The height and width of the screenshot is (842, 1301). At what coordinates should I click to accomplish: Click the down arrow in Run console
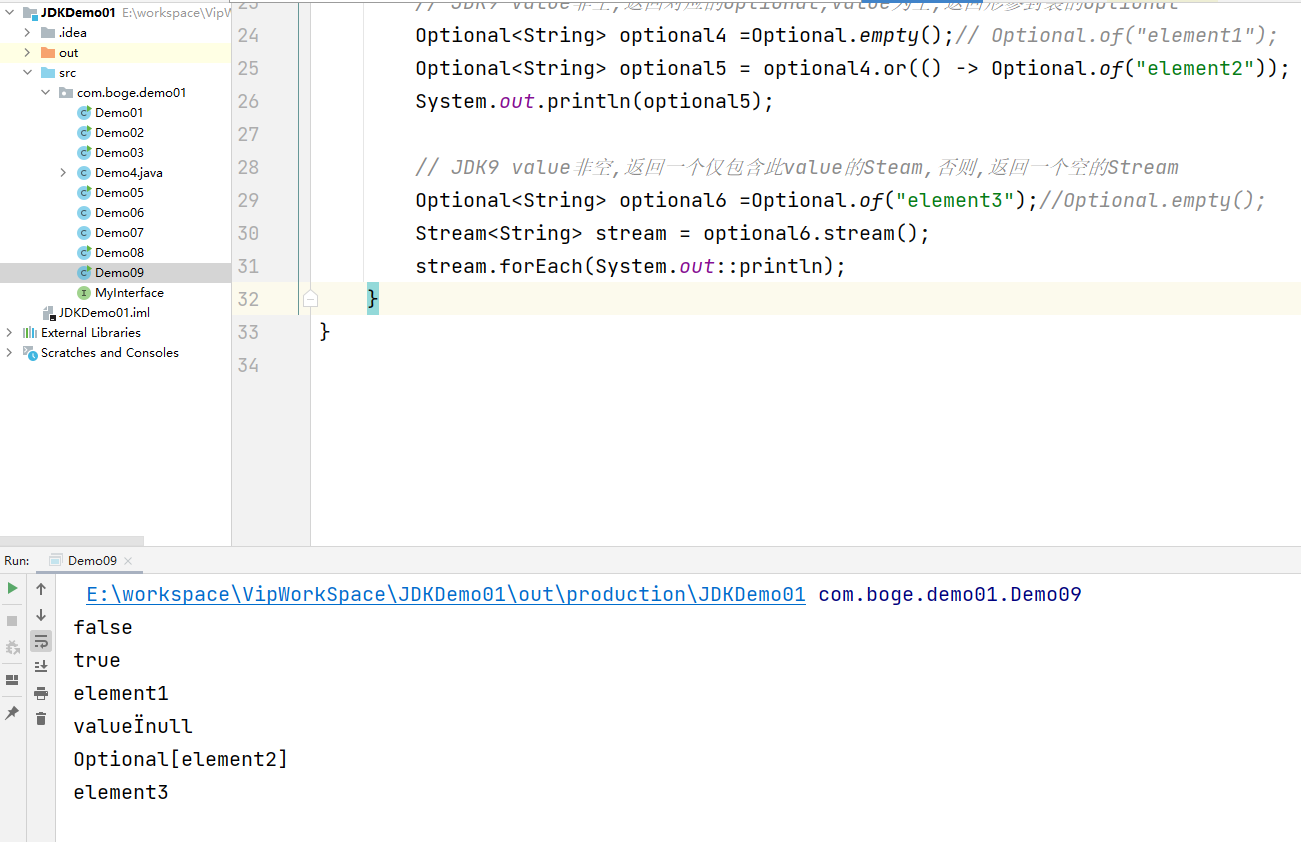[x=41, y=615]
